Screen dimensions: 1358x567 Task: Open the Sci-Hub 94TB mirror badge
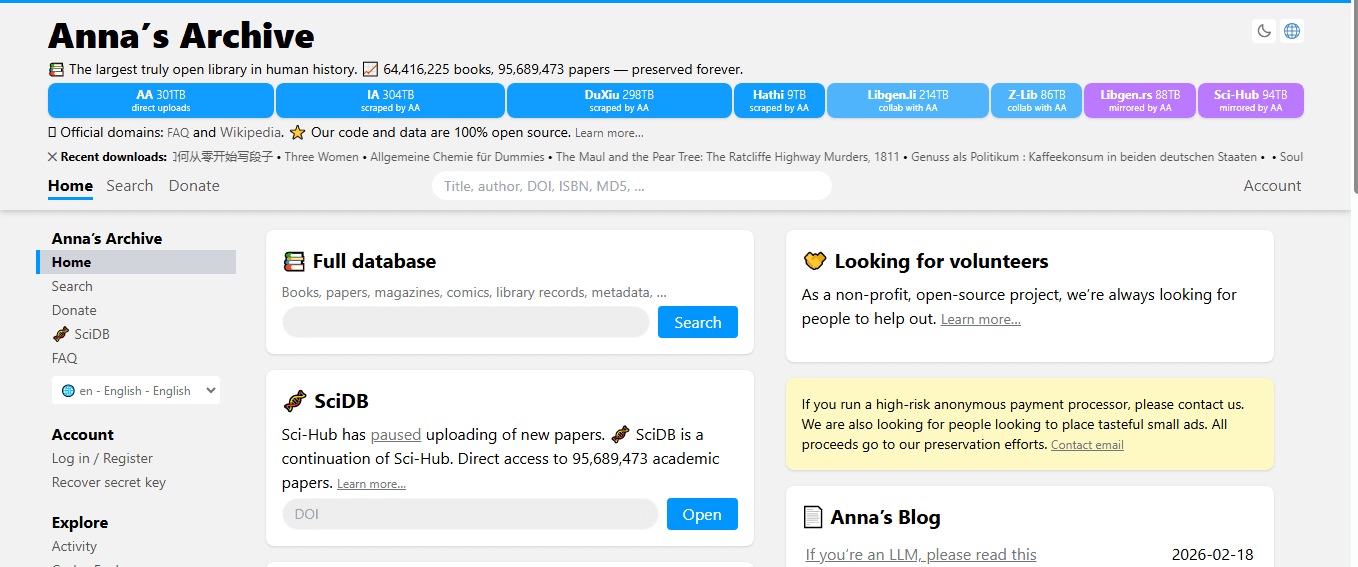pos(1251,101)
